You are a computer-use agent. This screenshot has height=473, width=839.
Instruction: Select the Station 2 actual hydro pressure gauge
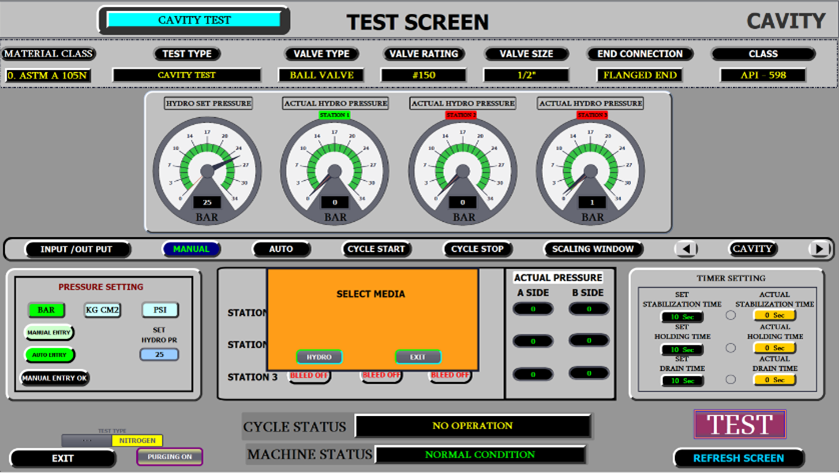click(x=462, y=171)
